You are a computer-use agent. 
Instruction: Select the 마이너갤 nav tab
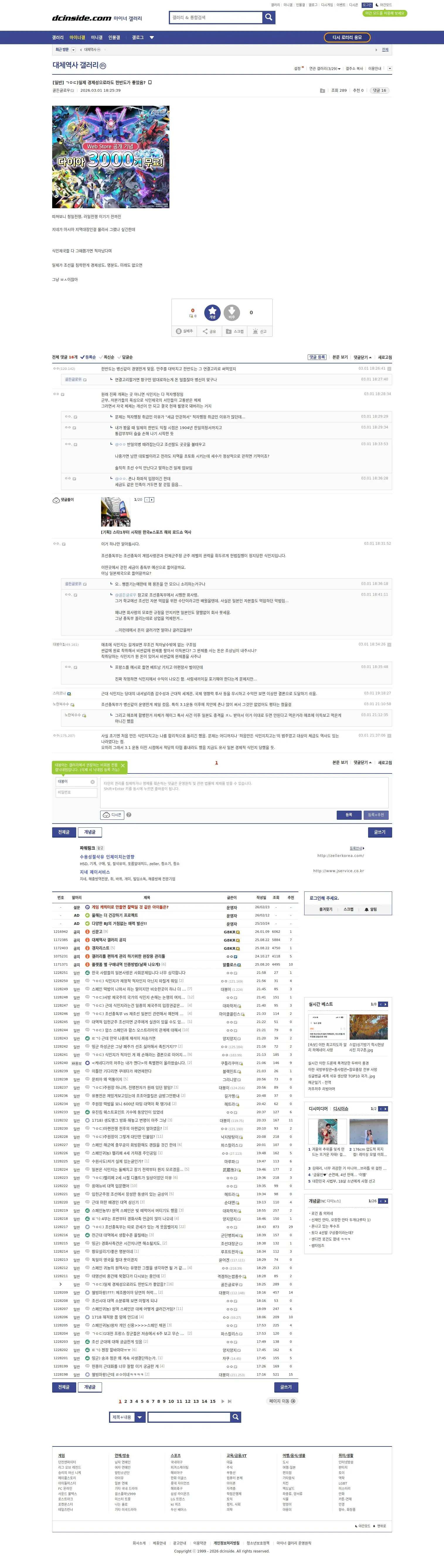pyautogui.click(x=77, y=38)
